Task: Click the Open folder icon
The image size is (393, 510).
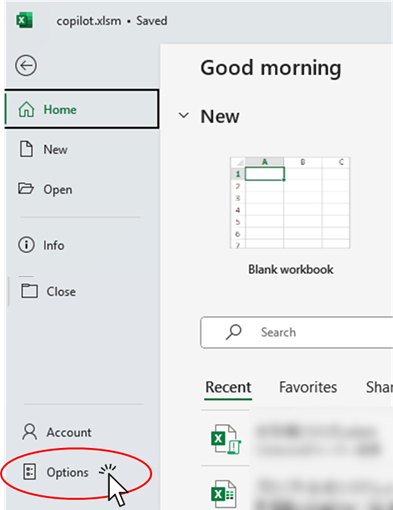Action: (x=26, y=188)
